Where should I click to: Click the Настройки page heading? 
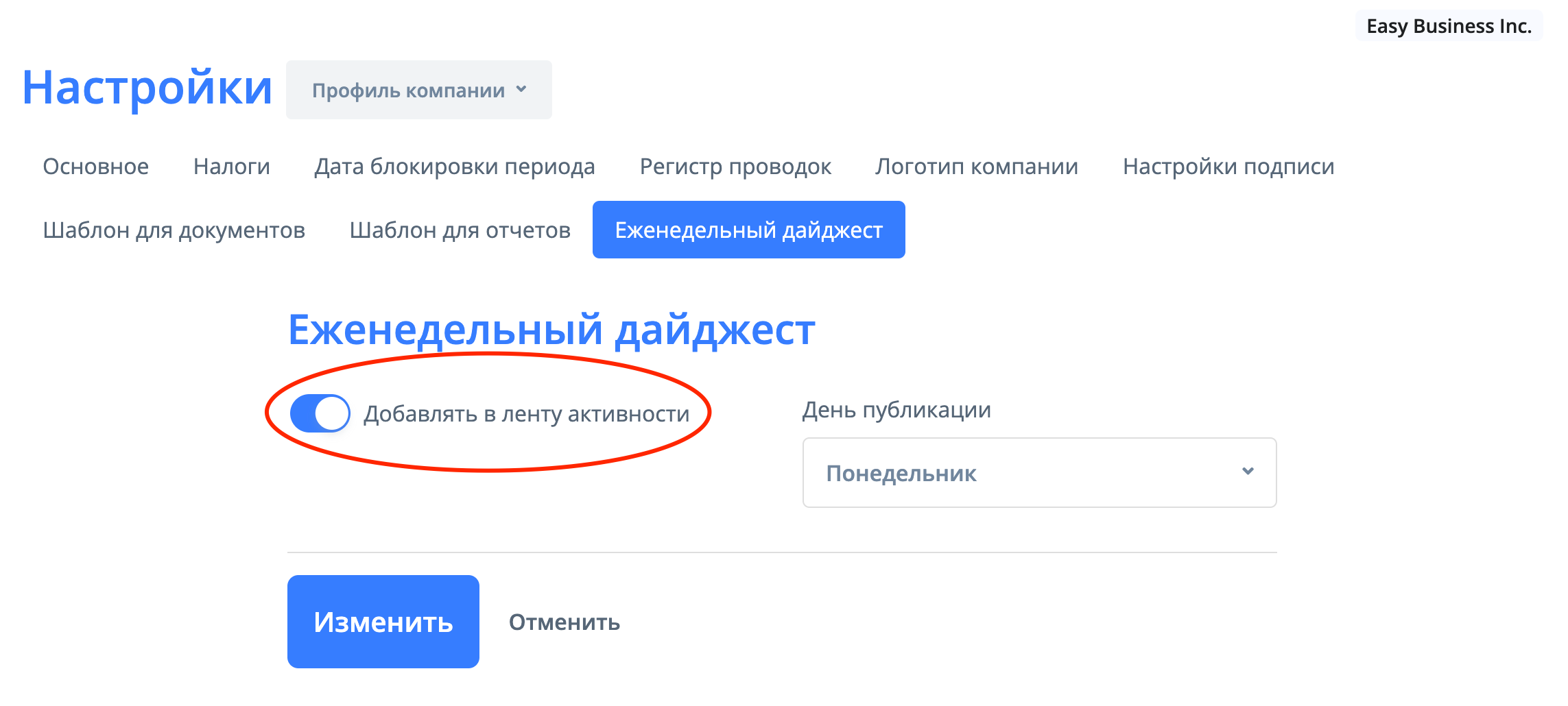point(147,88)
